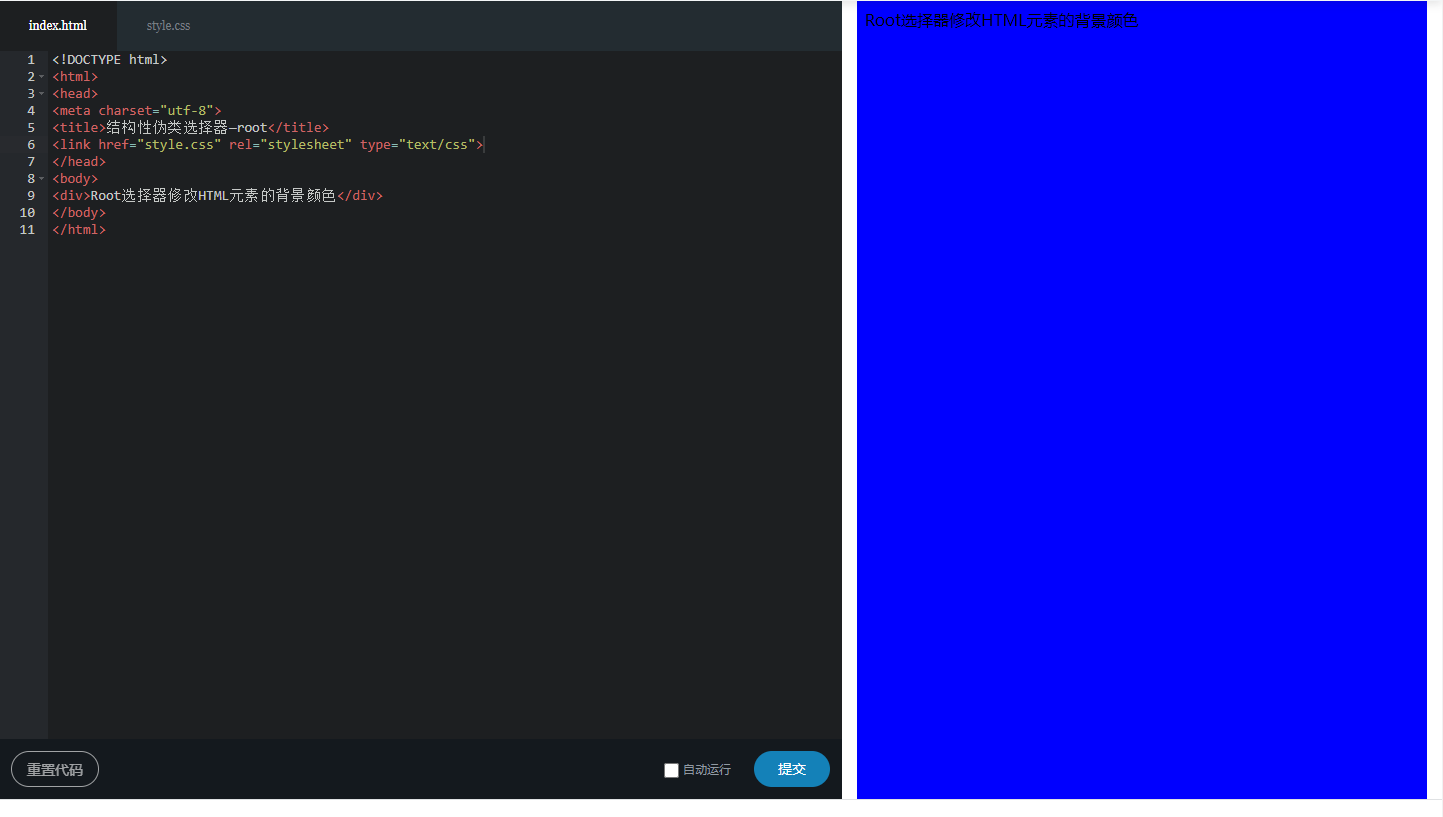The image size is (1443, 817).
Task: Enable the 自动运行 auto-run checkbox
Action: coord(671,770)
